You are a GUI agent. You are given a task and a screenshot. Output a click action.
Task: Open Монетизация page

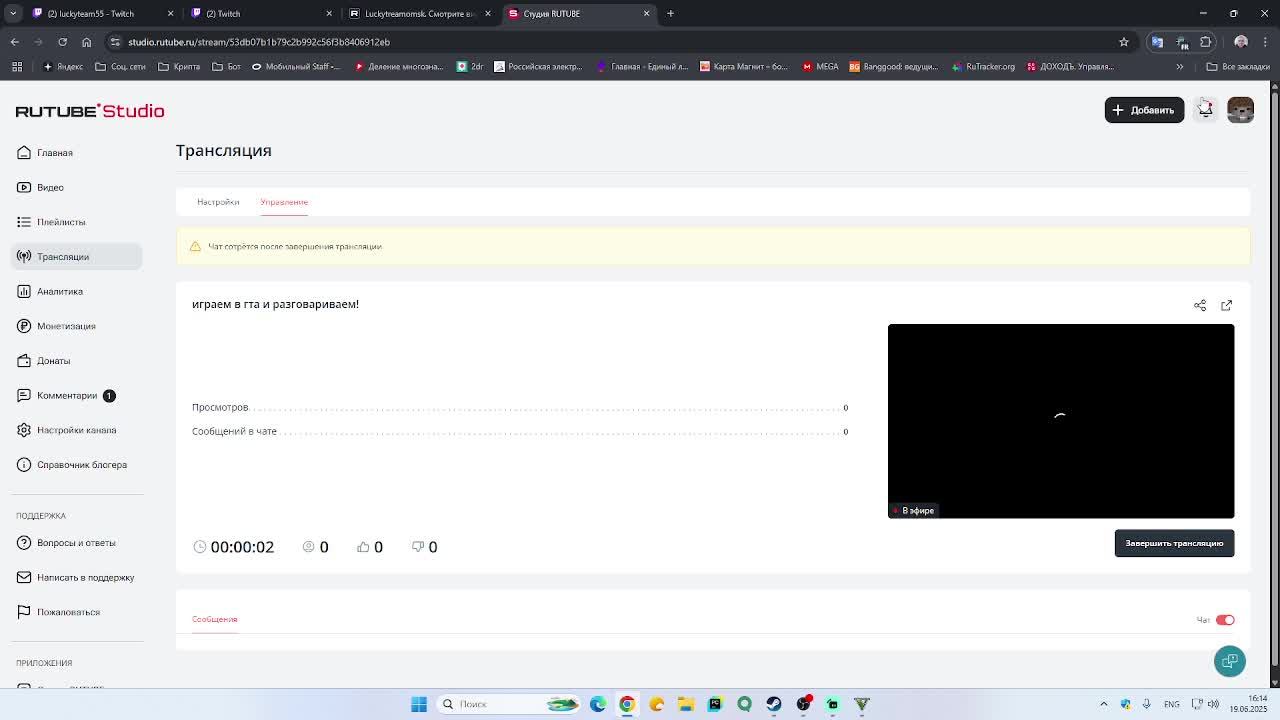[66, 326]
